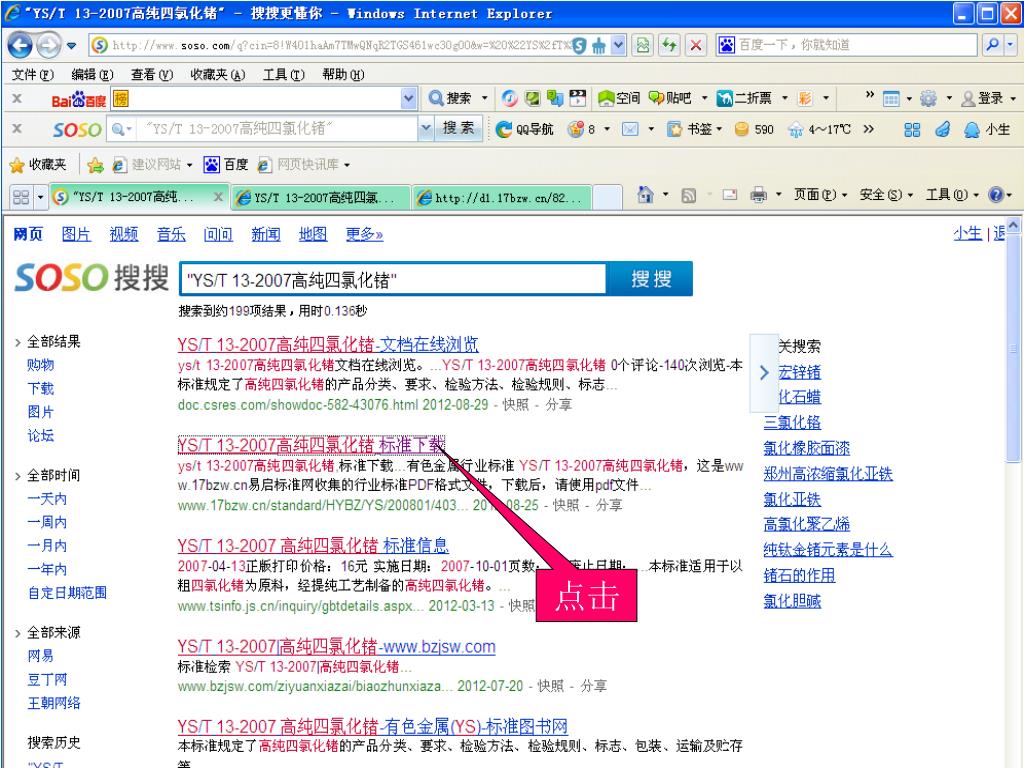Open result 'YS/T 13-2007高纯四氯化锗-文档在线浏览'

point(328,345)
